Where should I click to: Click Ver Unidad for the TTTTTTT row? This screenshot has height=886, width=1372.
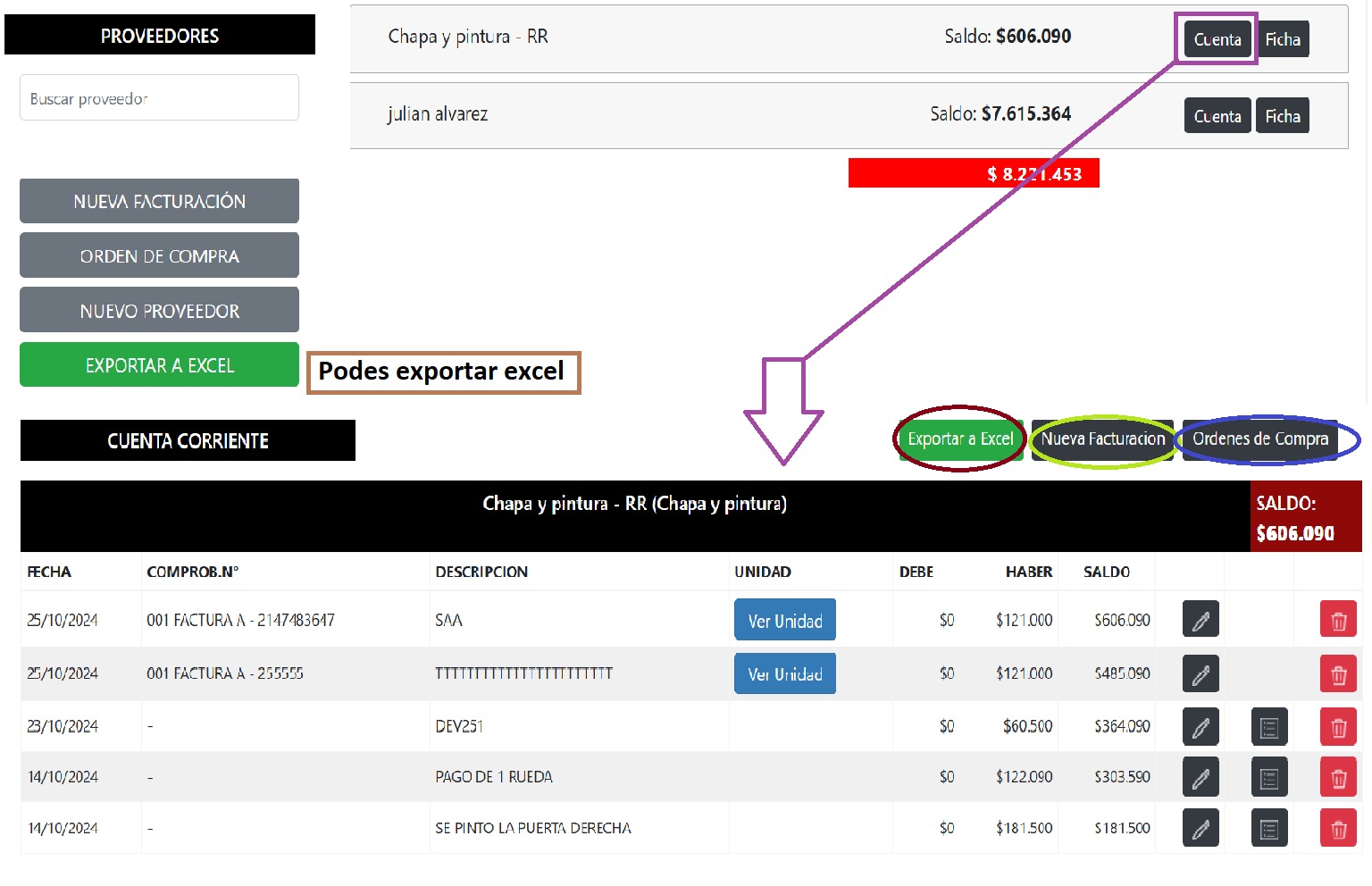click(x=785, y=673)
